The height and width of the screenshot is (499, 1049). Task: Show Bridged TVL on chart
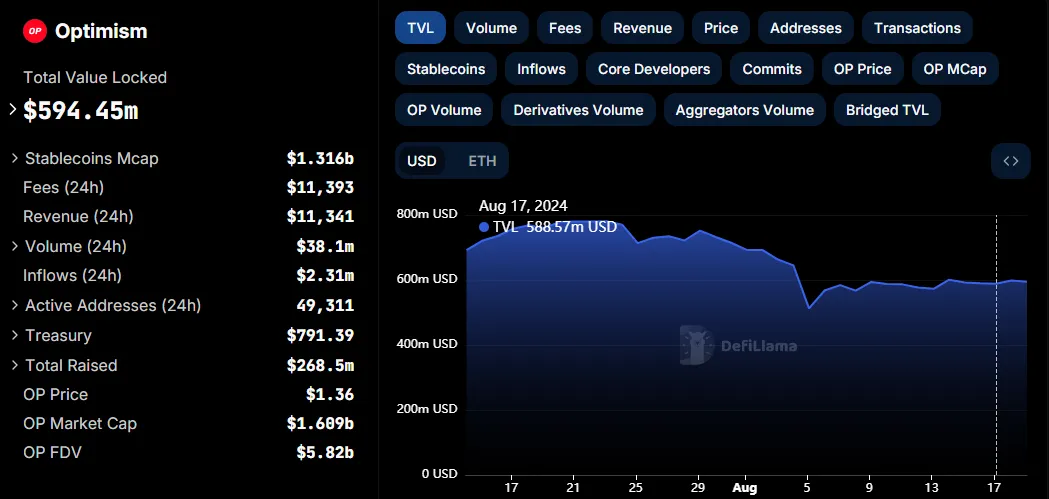[x=887, y=110]
